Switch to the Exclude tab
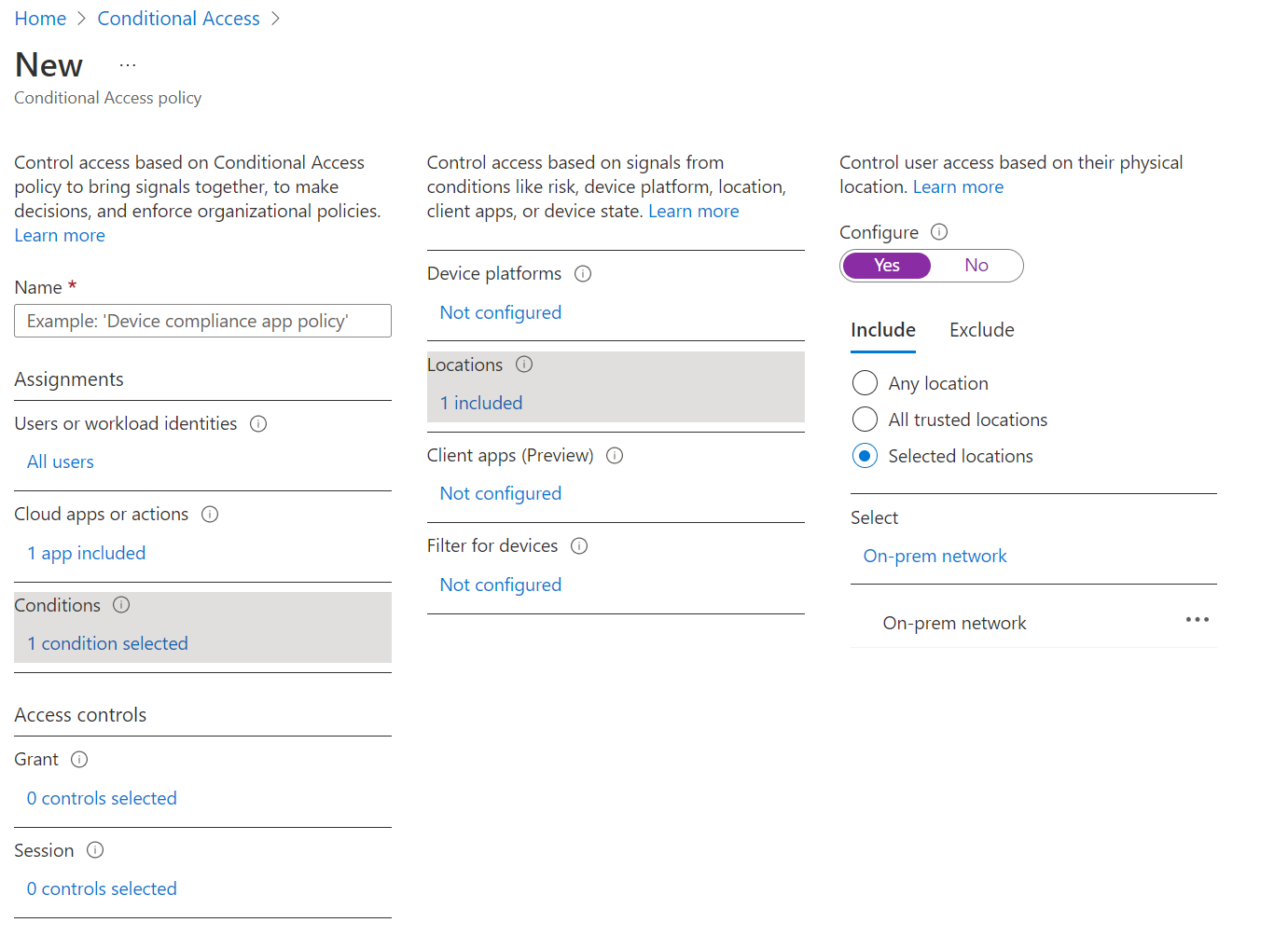Screen dimensions: 1288x950 coord(982,331)
